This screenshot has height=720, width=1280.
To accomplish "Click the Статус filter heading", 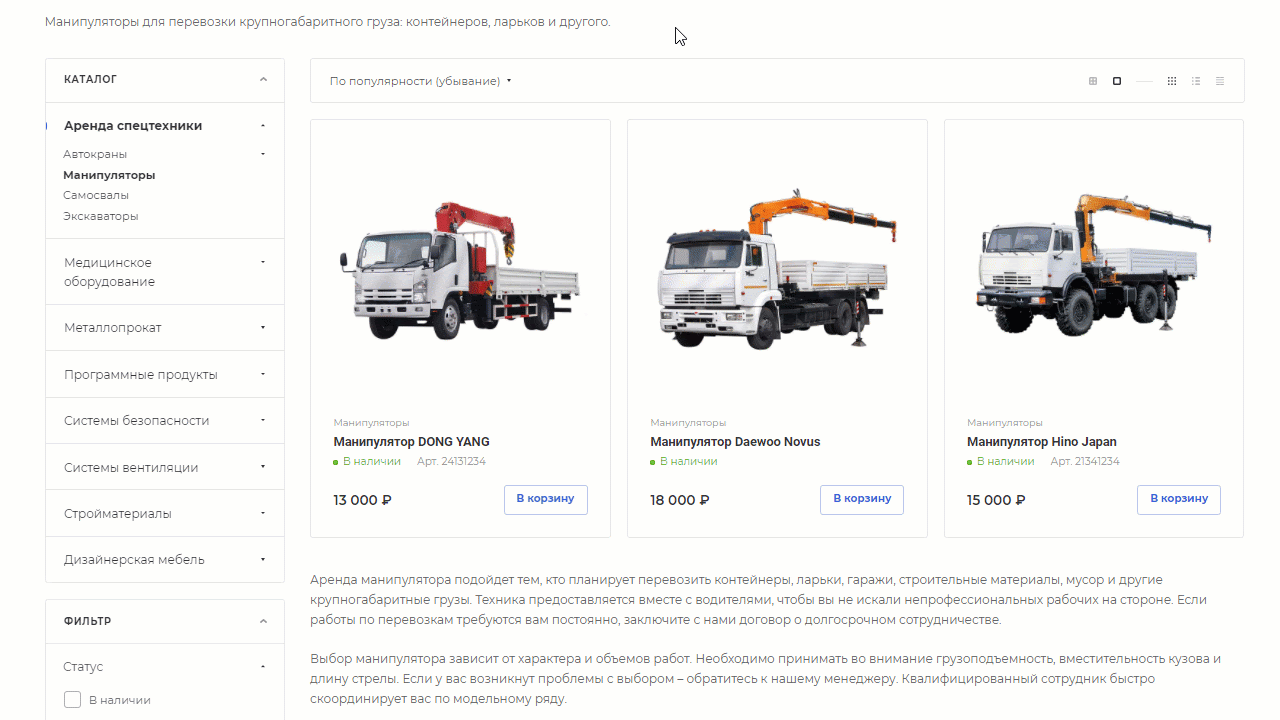I will pos(83,667).
